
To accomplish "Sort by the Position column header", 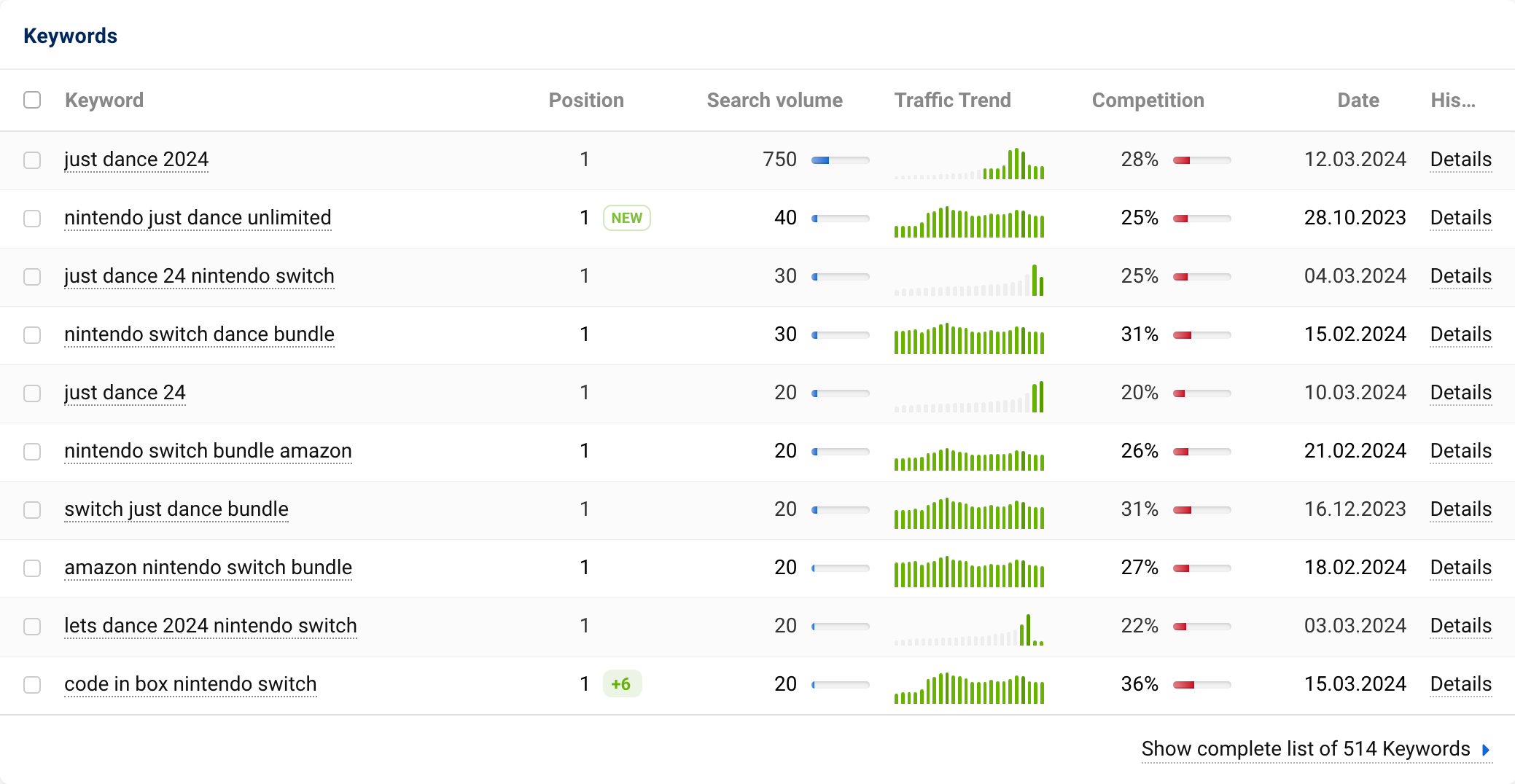I will click(x=586, y=101).
